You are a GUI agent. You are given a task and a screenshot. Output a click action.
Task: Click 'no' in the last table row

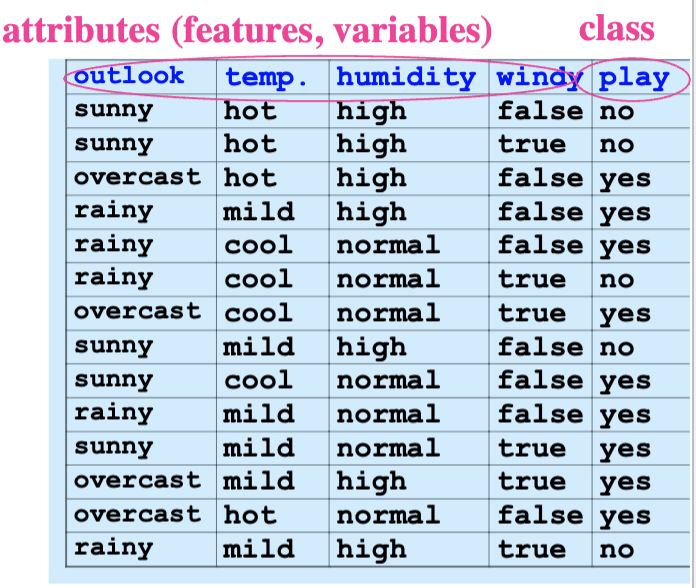tap(616, 549)
